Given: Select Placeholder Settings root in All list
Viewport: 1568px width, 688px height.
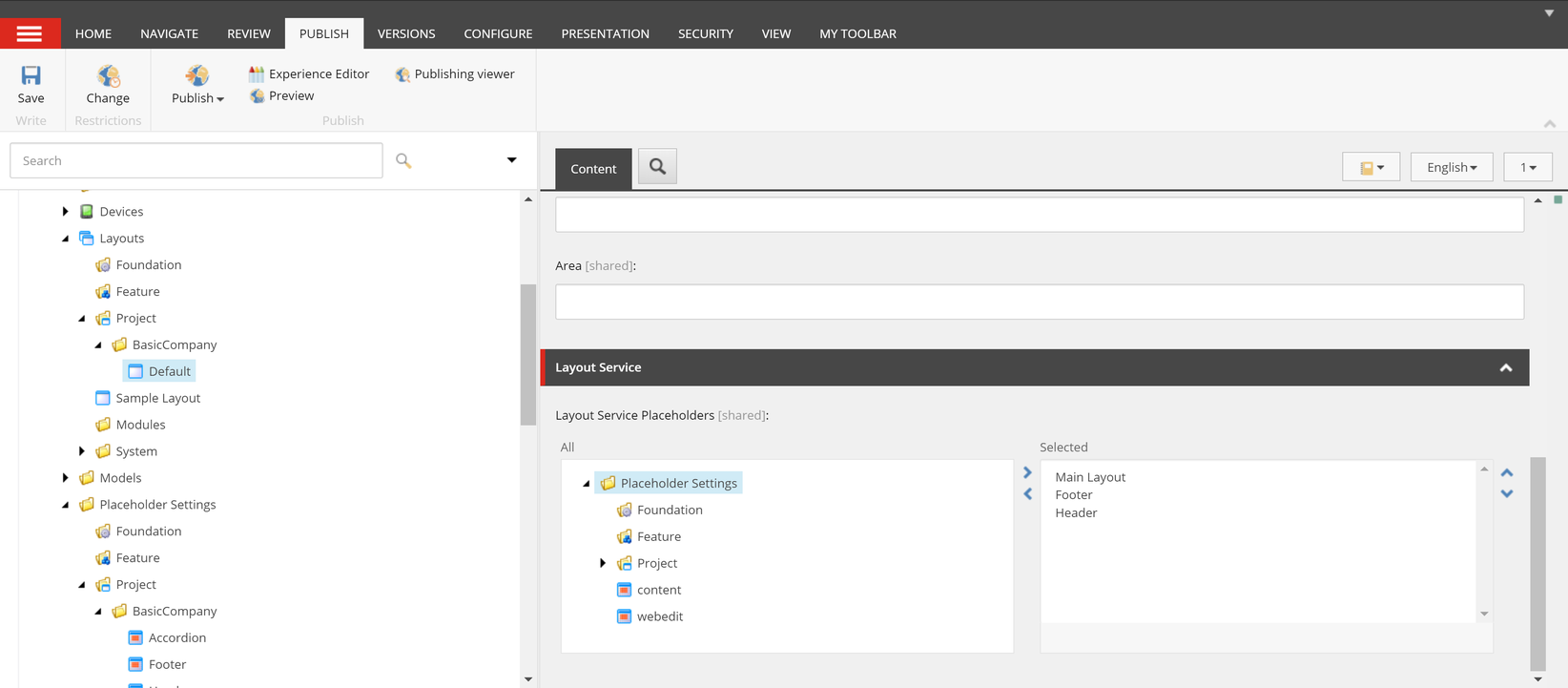Looking at the screenshot, I should point(668,483).
